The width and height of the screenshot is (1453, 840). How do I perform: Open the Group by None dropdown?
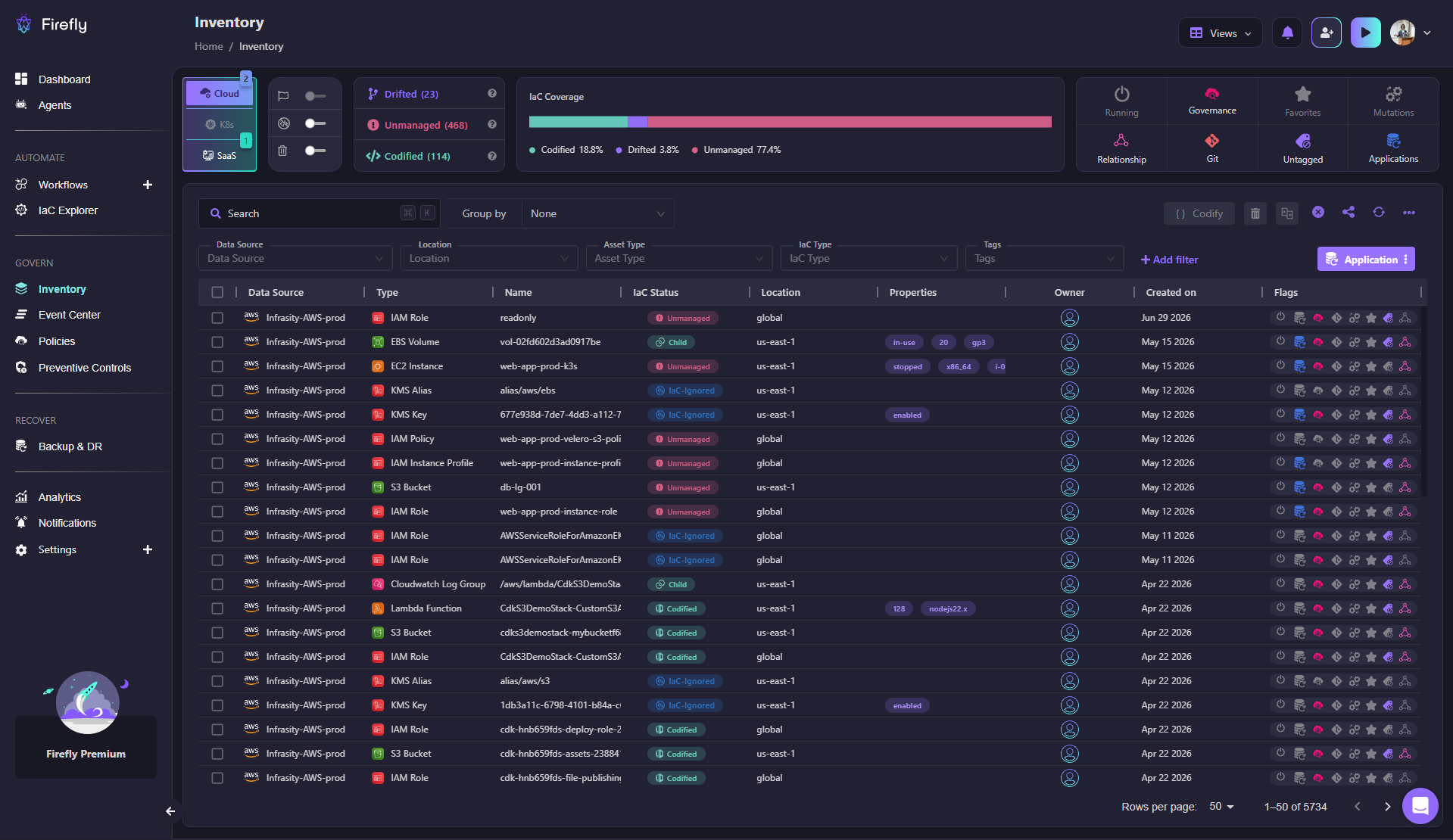597,213
